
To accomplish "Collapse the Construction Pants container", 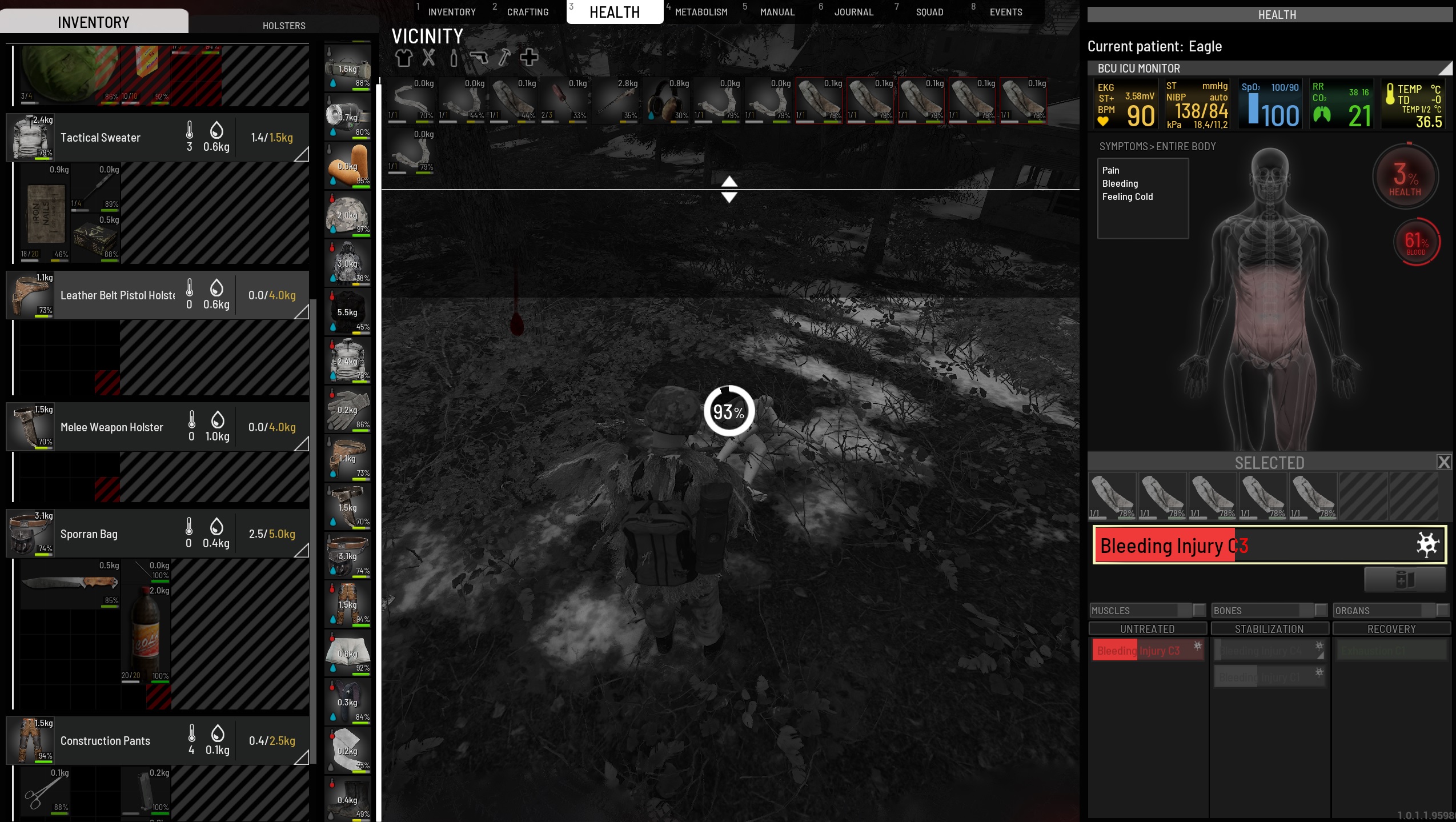I will coord(301,757).
